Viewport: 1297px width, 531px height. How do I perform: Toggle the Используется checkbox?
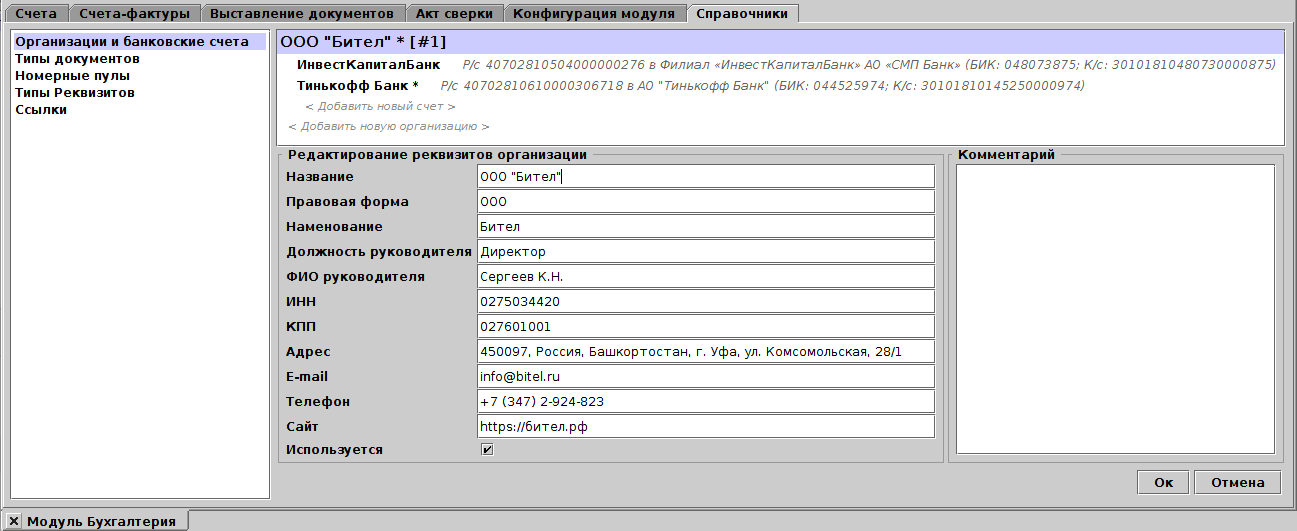(487, 450)
